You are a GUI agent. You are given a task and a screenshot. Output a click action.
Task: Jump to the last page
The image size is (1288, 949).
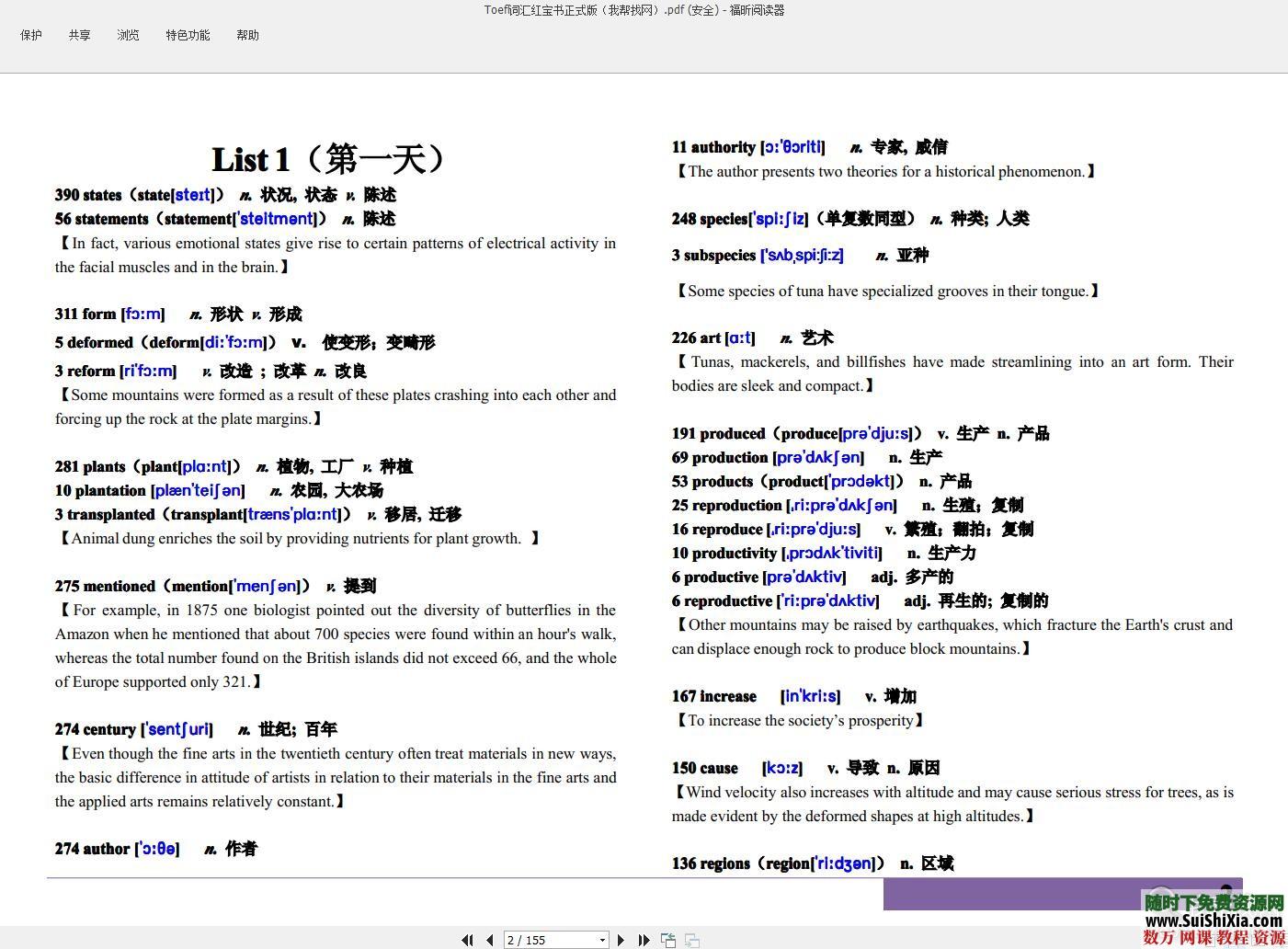coord(644,940)
